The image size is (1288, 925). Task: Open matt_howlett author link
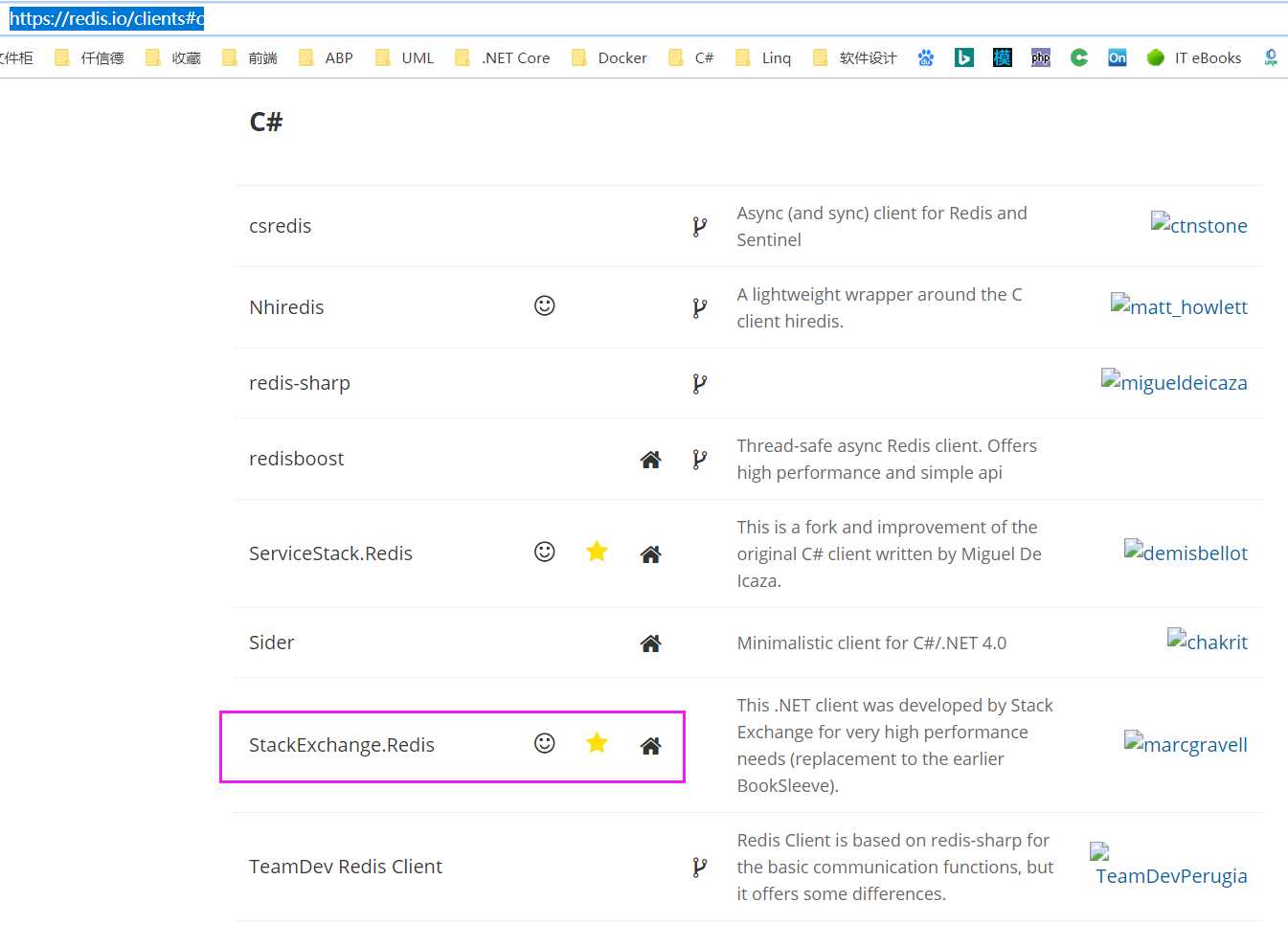[1179, 306]
